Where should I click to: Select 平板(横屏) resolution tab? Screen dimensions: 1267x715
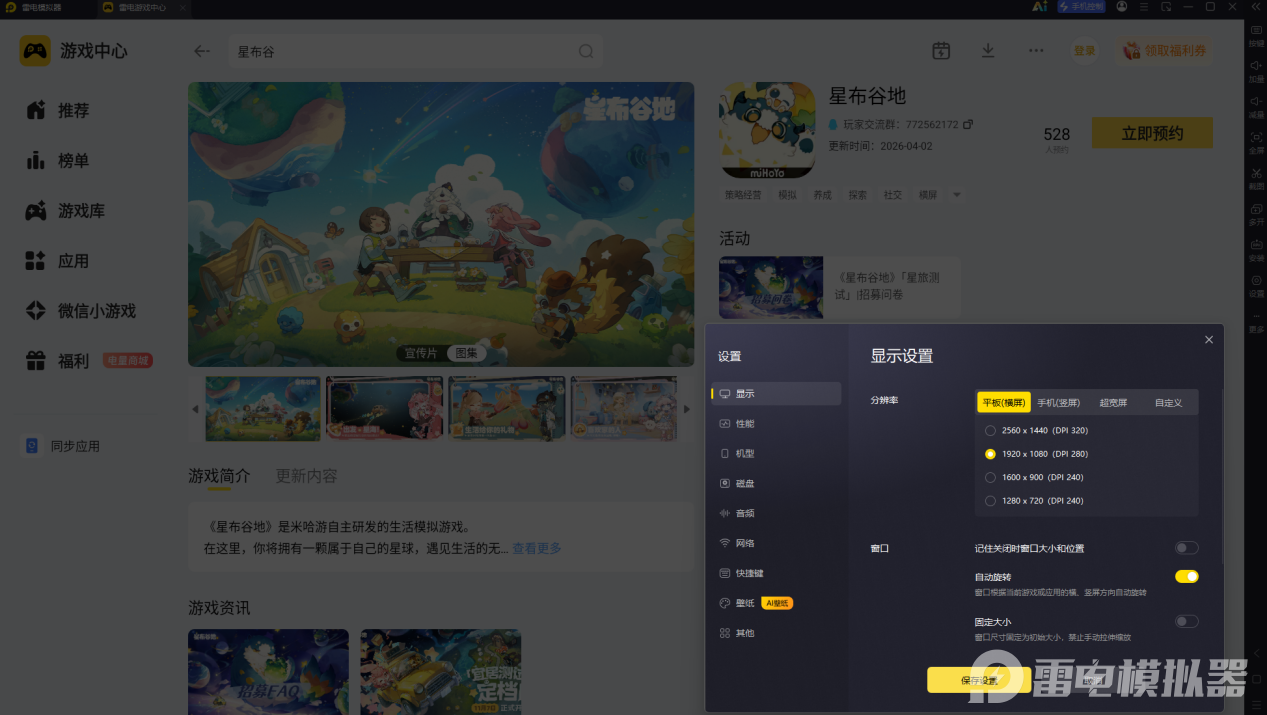coord(1003,403)
